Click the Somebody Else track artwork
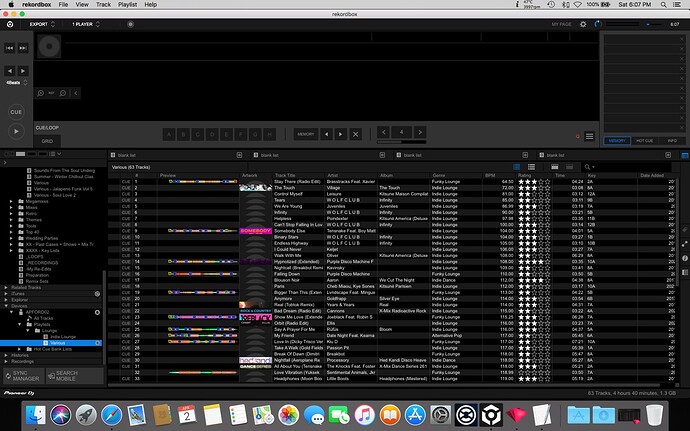This screenshot has width=690, height=431. click(x=256, y=202)
